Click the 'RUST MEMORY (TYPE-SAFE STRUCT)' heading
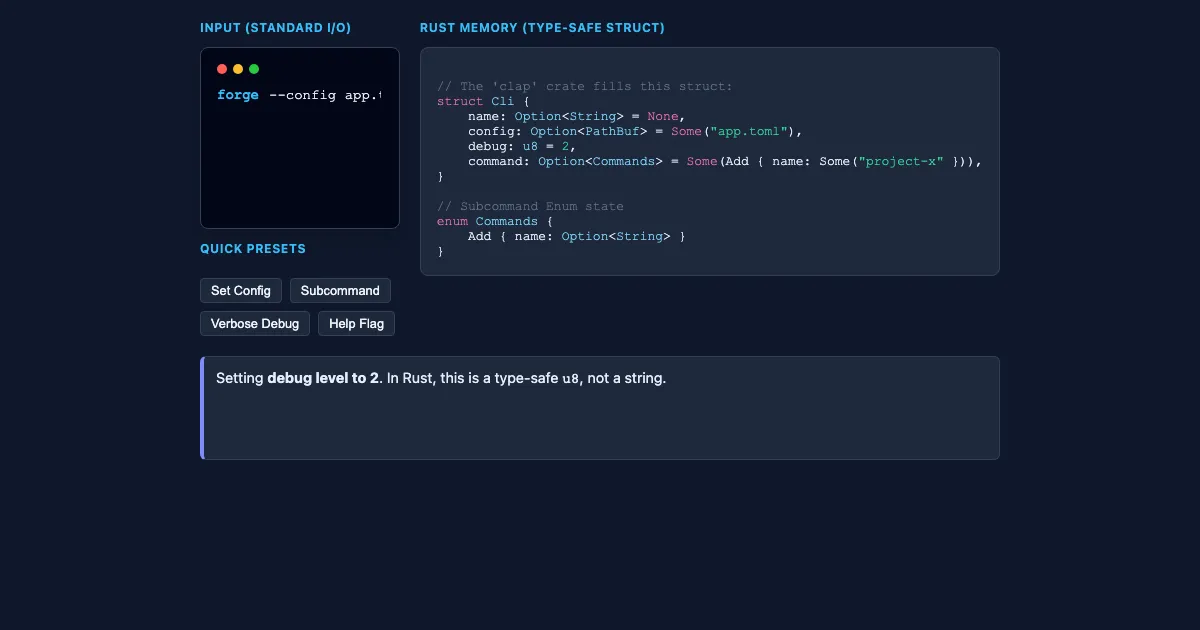Screen dimensions: 1200x630 (x=542, y=28)
